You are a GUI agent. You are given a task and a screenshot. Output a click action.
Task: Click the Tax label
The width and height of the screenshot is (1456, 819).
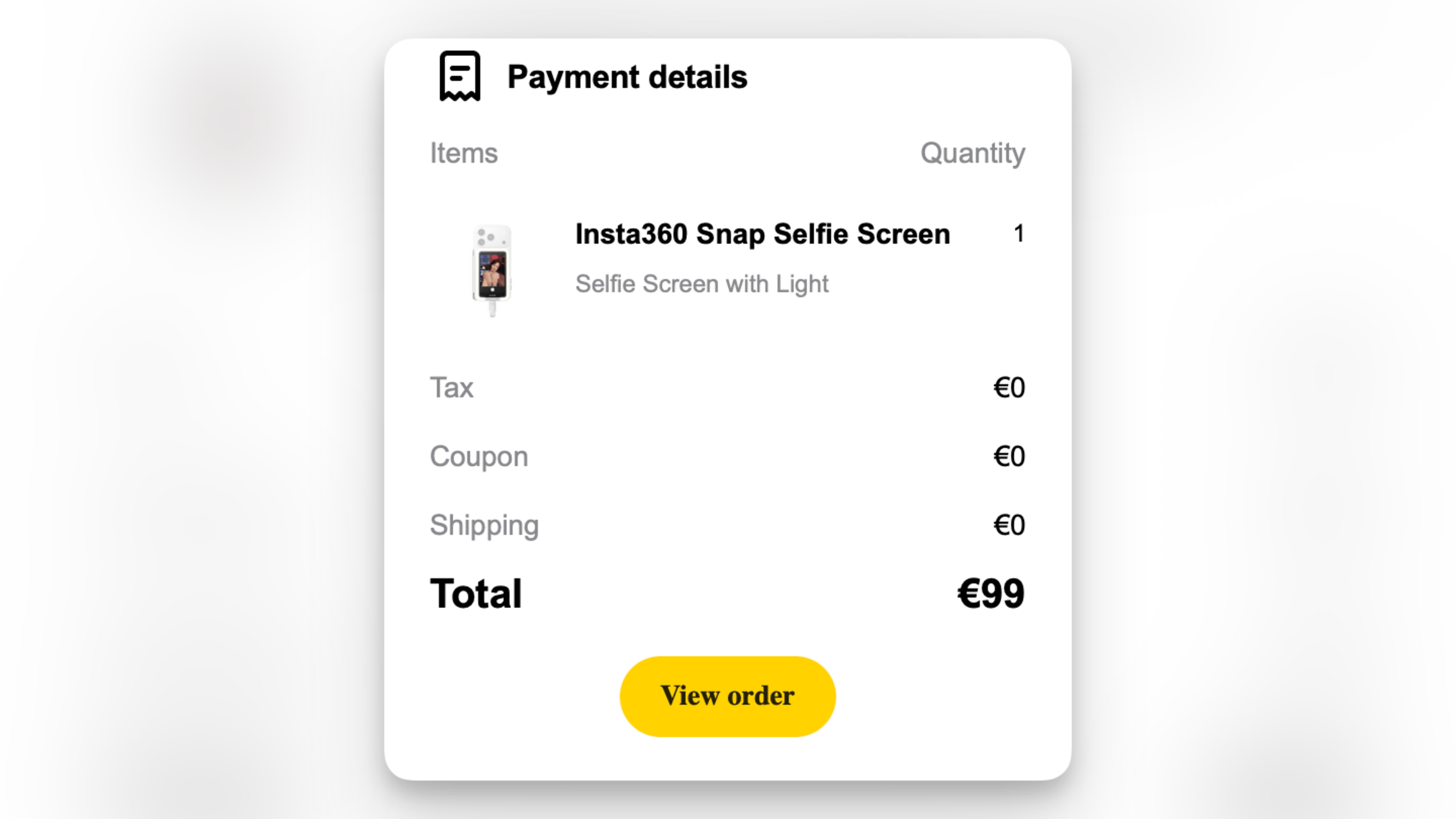(x=451, y=388)
